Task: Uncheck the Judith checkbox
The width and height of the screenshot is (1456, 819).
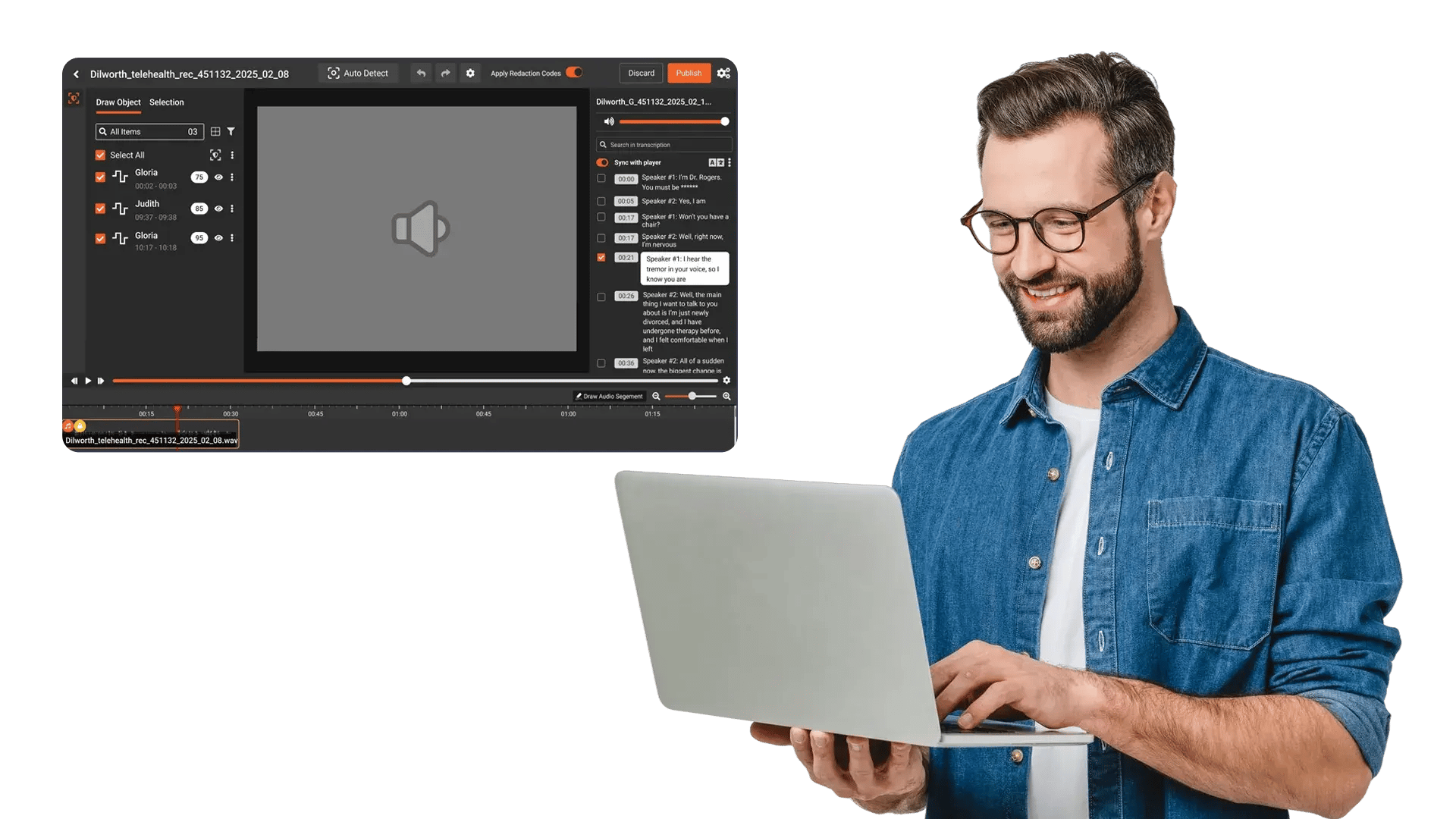Action: (100, 209)
